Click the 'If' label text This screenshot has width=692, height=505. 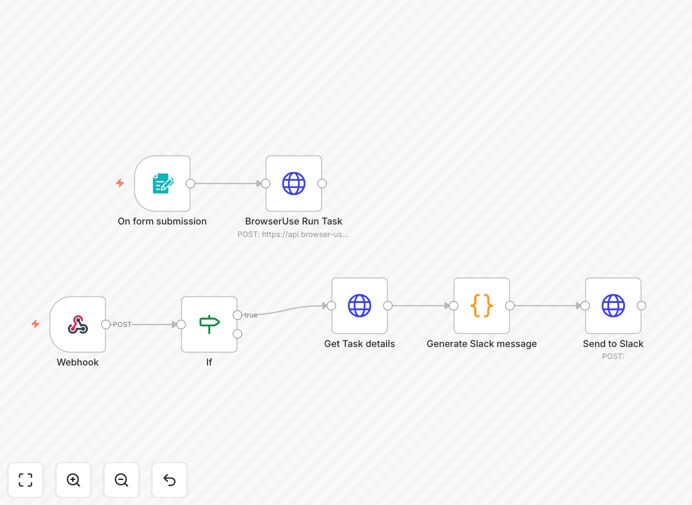pyautogui.click(x=209, y=362)
